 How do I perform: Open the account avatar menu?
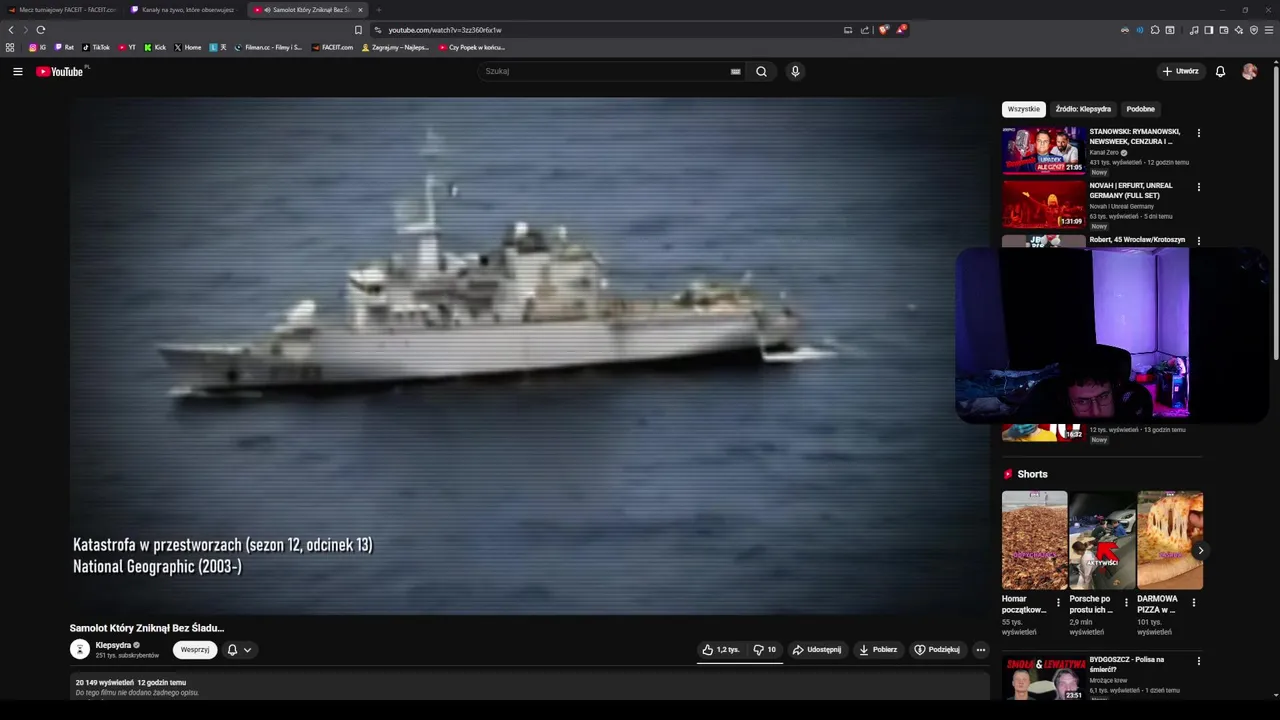tap(1249, 71)
